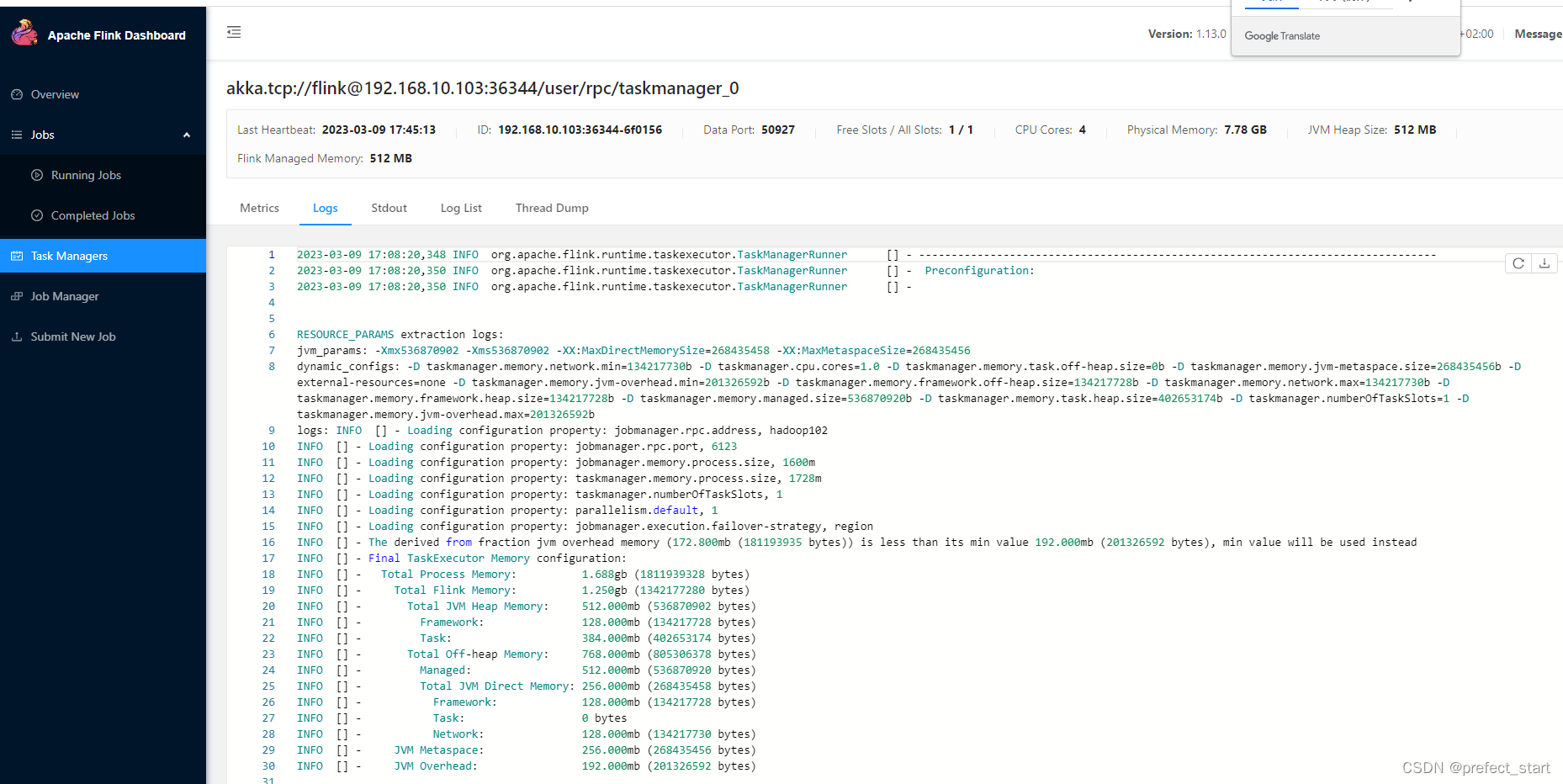
Task: Click the Submit New Job upload icon
Action: pyautogui.click(x=17, y=336)
